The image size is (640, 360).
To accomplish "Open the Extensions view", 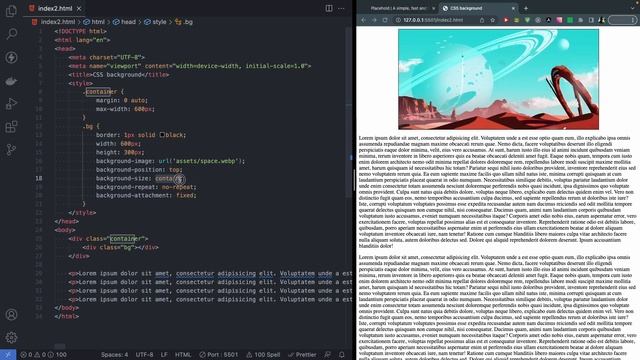I will point(11,127).
